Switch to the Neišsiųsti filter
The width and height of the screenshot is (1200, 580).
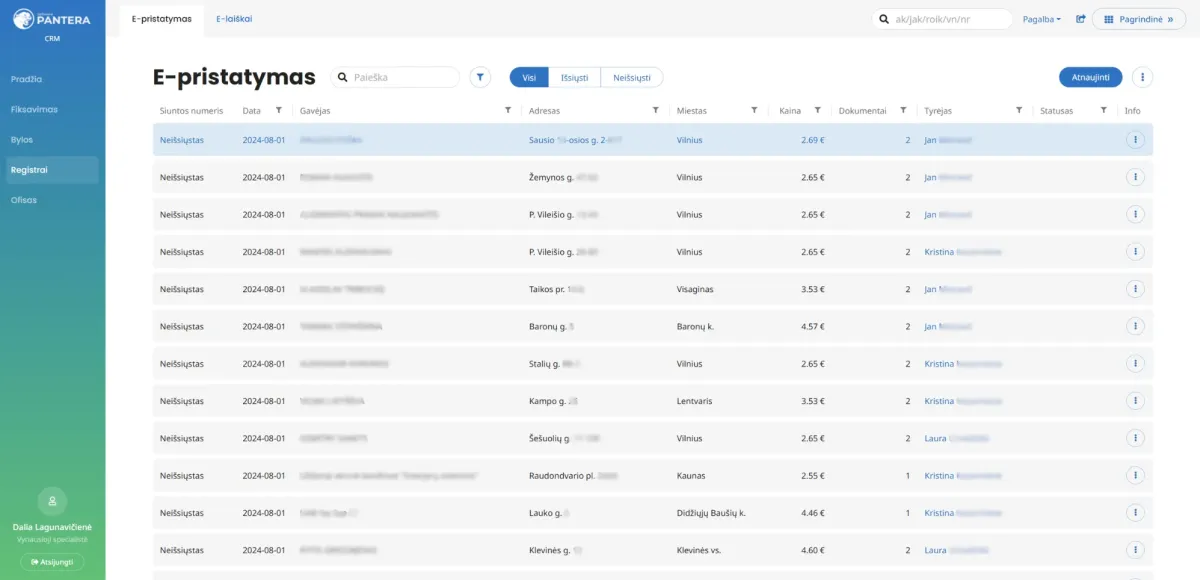point(632,77)
